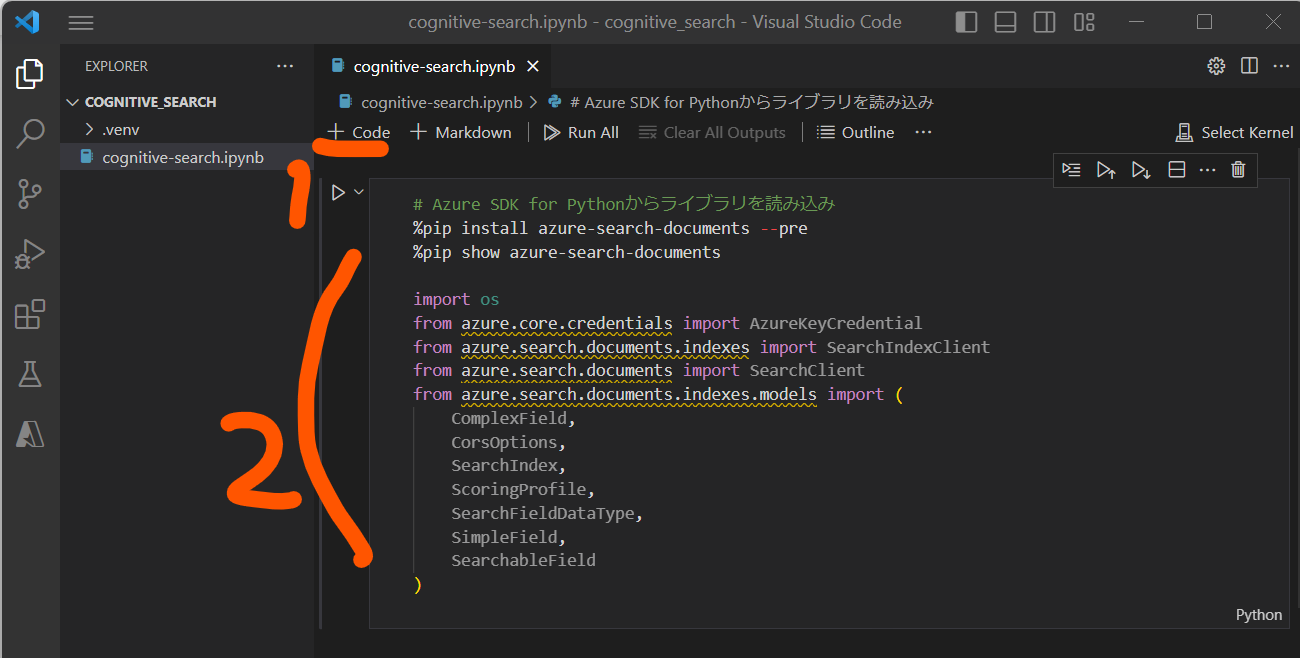Run All notebook cells

tap(581, 132)
